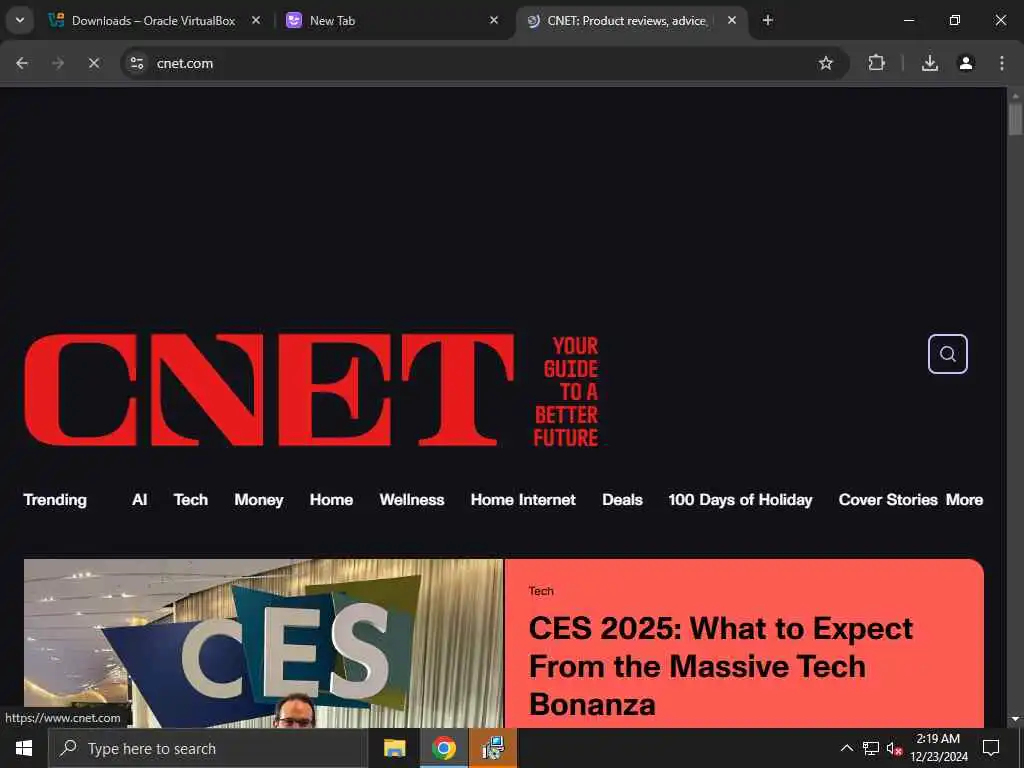Open the Chrome extensions puzzle icon
Screen dimensions: 1024x768
pos(876,63)
